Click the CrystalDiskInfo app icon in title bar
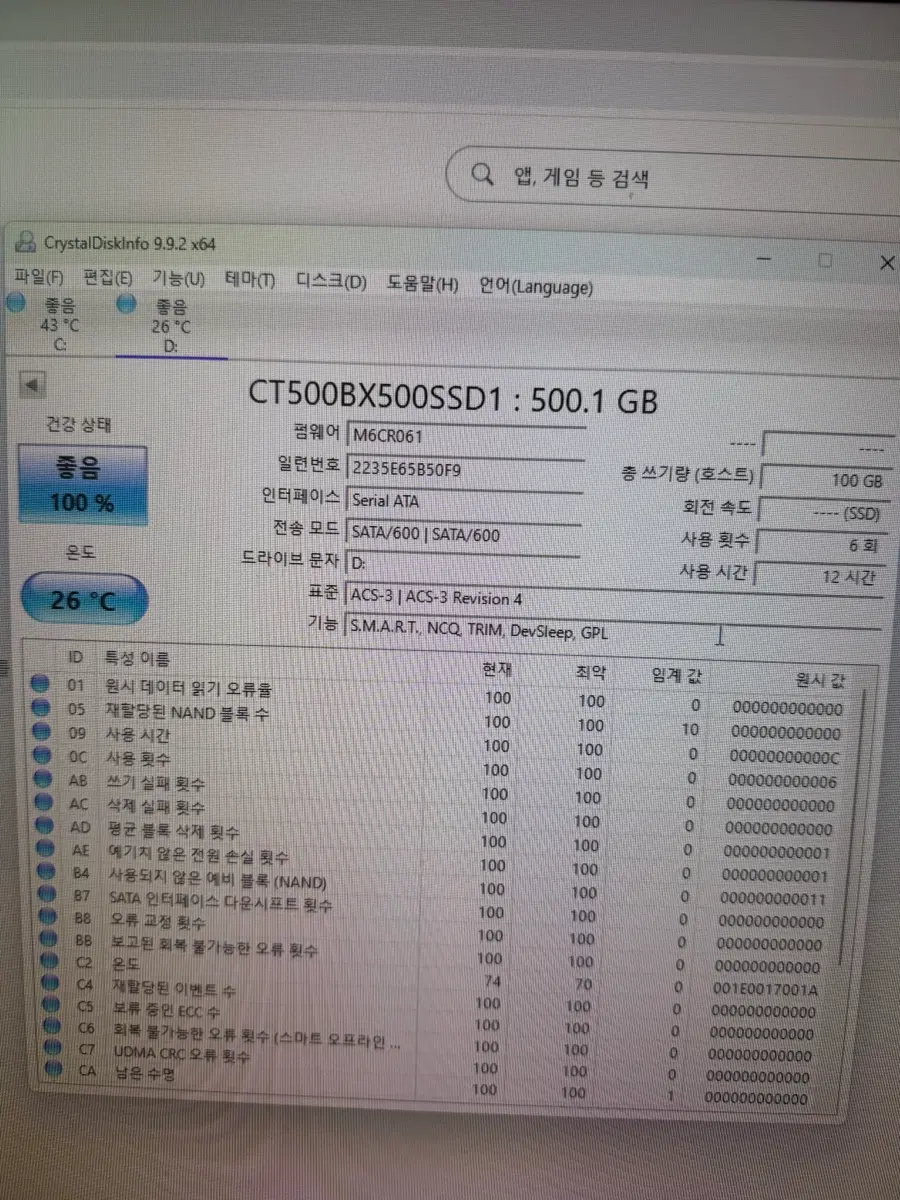The image size is (900, 1200). tap(24, 241)
